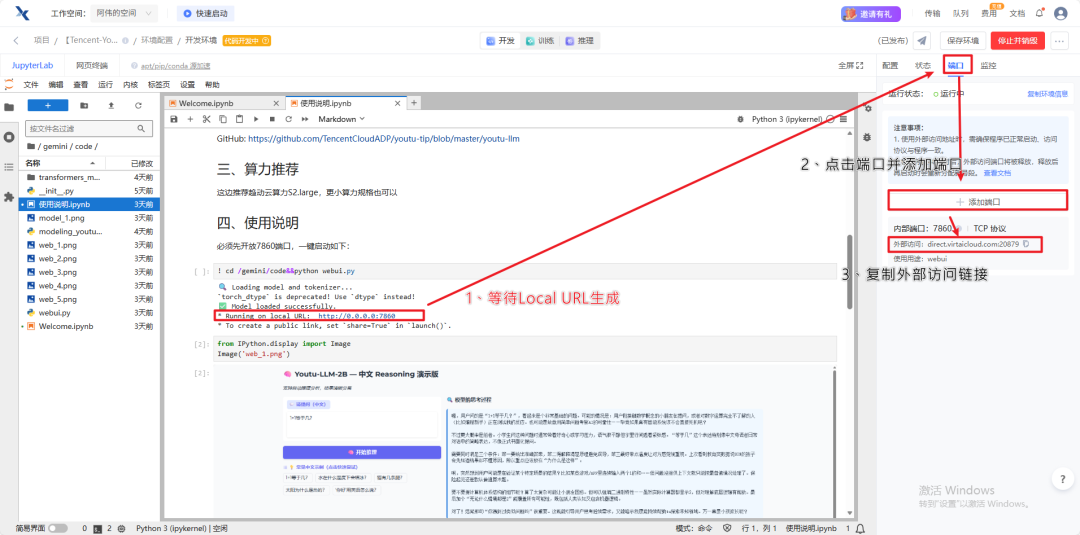
Task: Open the Markdown cell type dropdown
Action: point(342,119)
